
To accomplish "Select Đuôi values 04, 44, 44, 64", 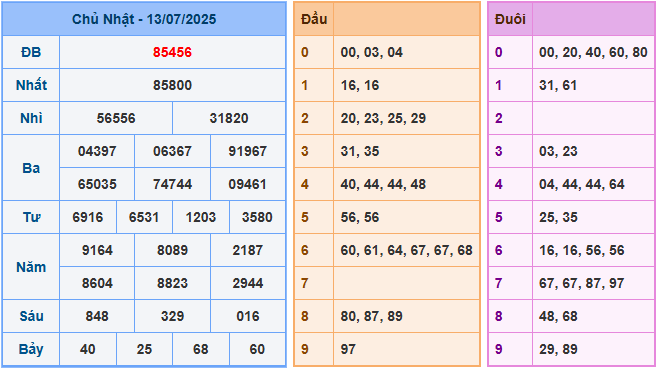I will [x=582, y=184].
